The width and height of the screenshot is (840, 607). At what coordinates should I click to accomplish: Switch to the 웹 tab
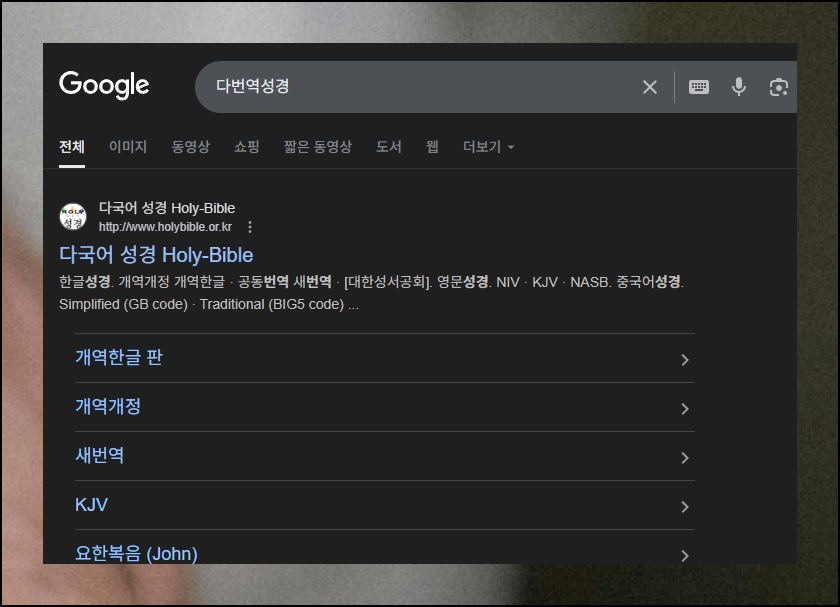432,147
